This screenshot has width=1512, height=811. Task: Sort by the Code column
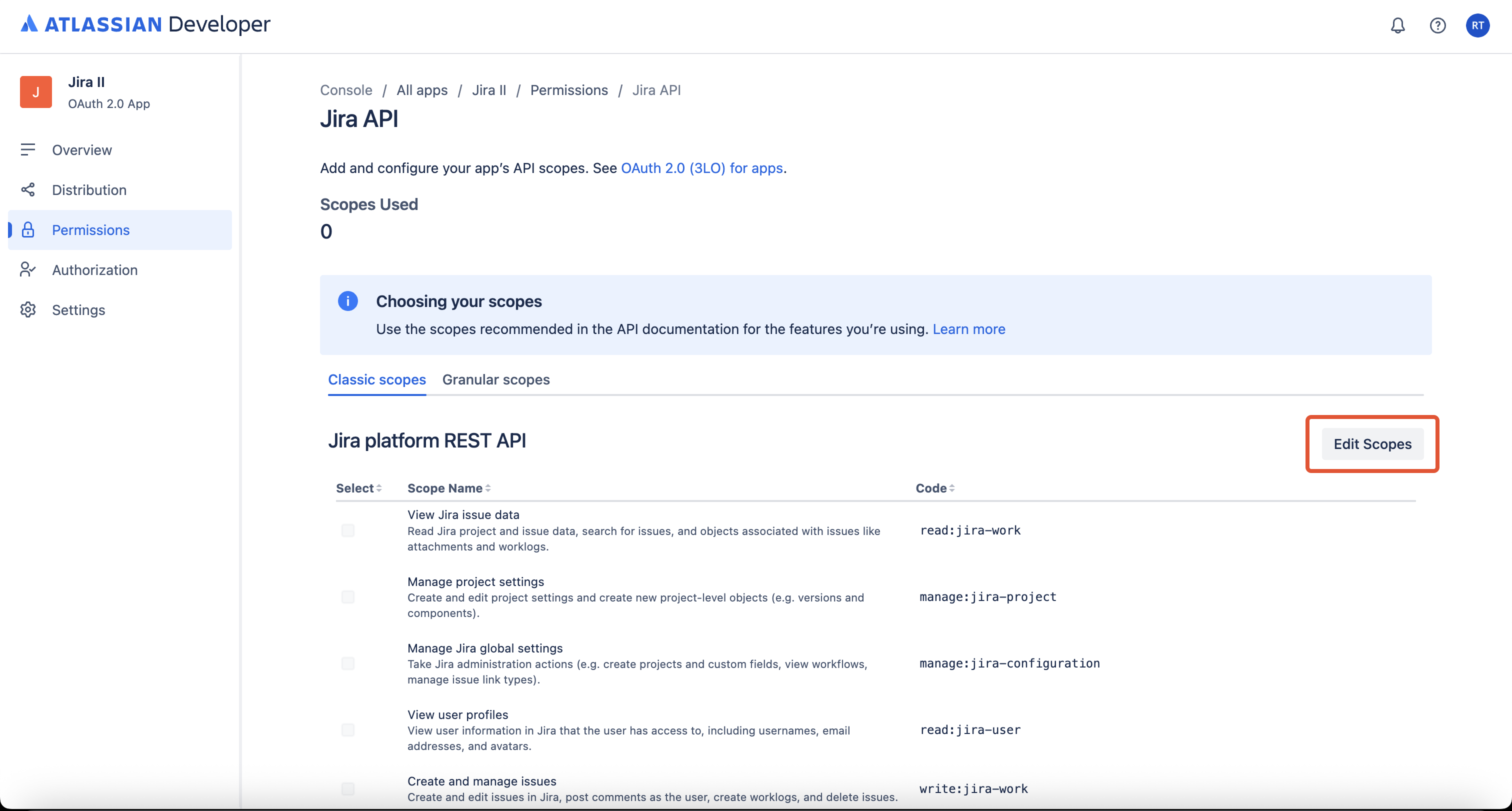tap(935, 488)
